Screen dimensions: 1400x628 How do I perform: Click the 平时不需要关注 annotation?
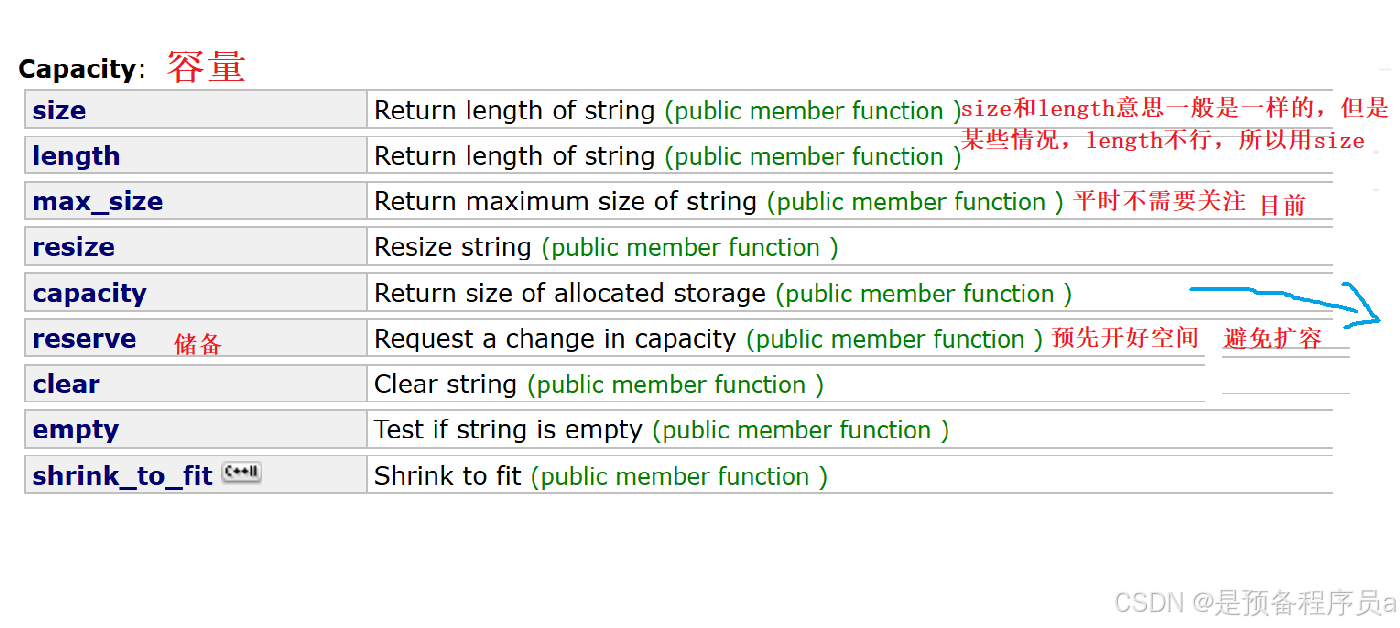(1160, 201)
